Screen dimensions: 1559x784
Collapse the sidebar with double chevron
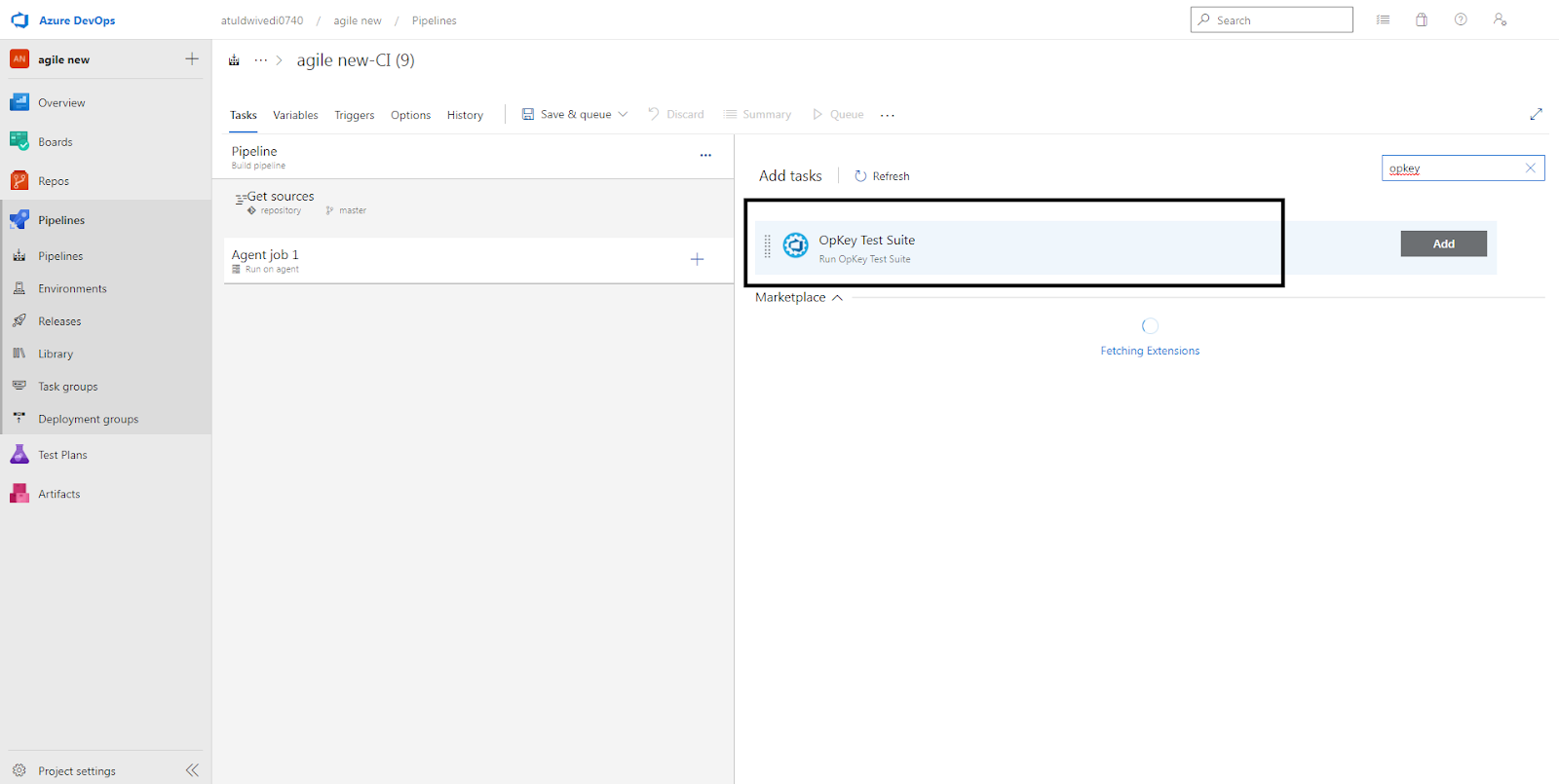click(x=192, y=770)
